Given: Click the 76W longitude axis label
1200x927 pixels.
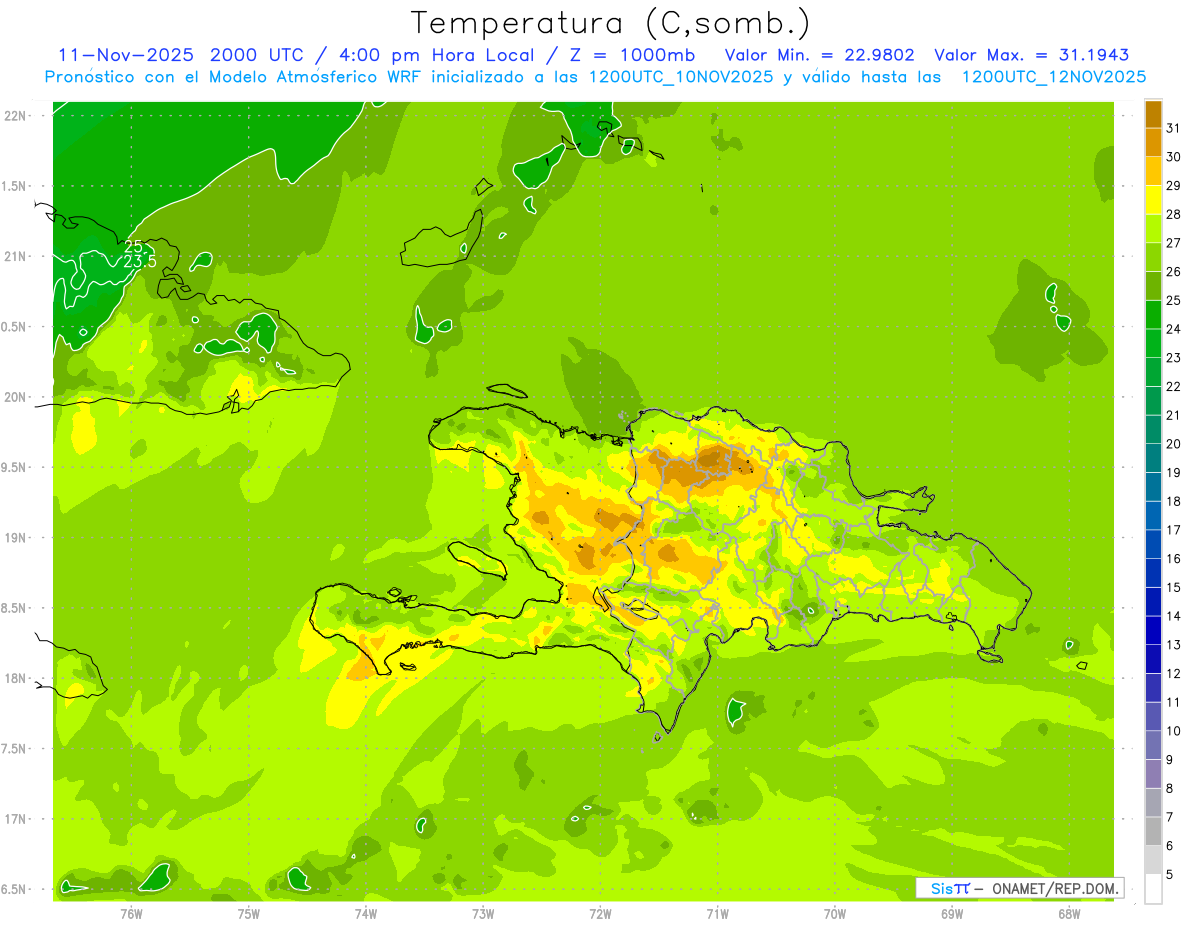Looking at the screenshot, I should [131, 914].
